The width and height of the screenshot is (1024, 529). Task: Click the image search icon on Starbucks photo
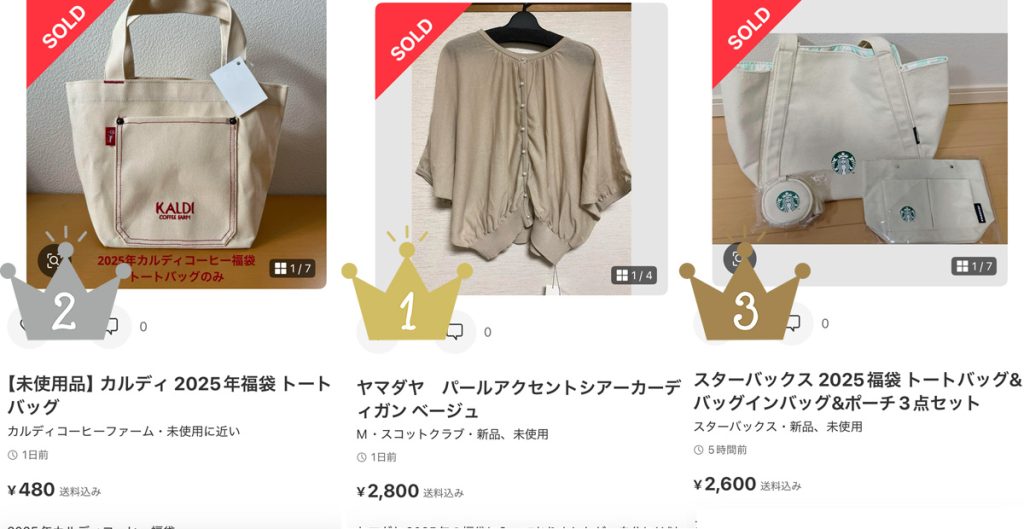[739, 258]
